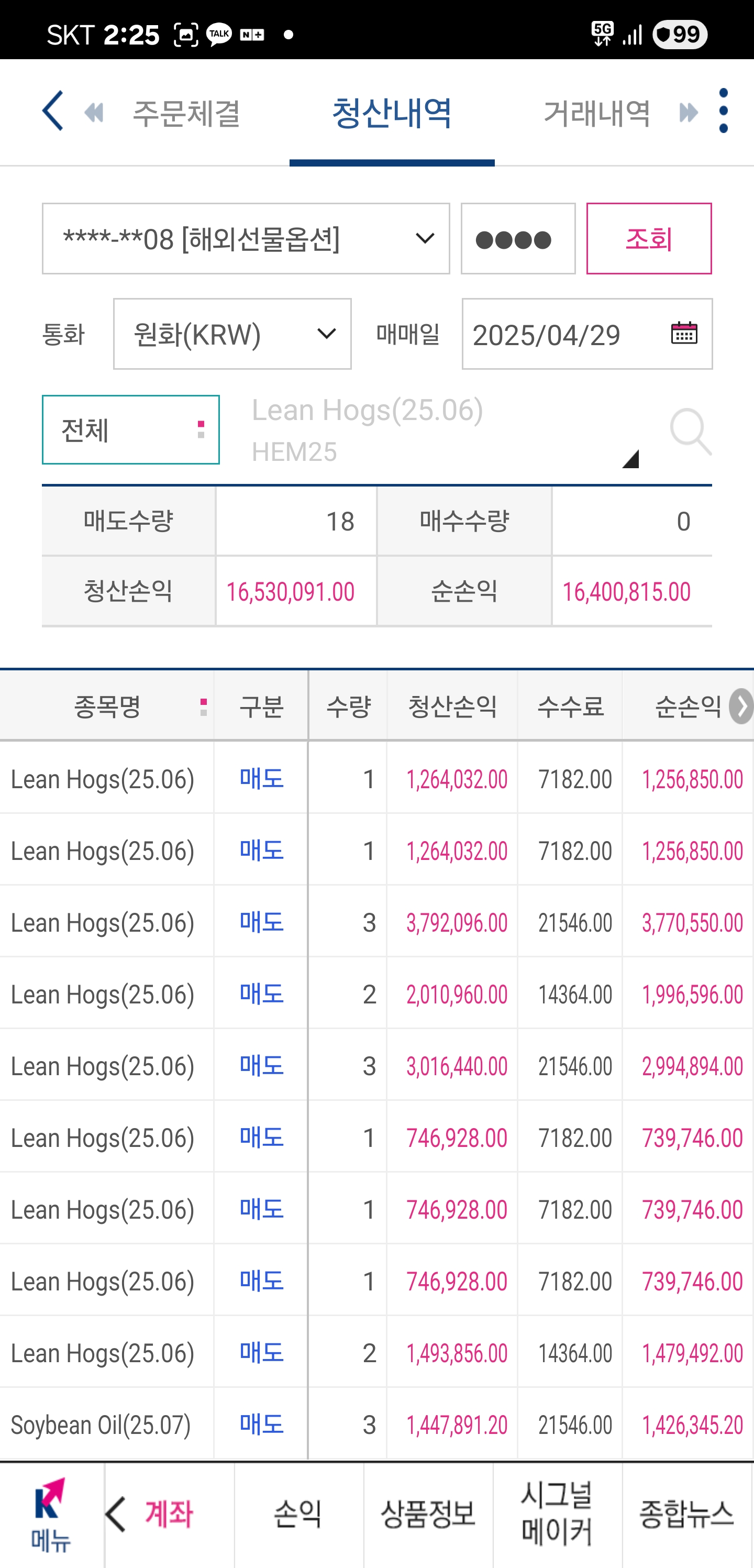Tap the 청산손익 column header
Image resolution: width=754 pixels, height=1568 pixels.
452,706
